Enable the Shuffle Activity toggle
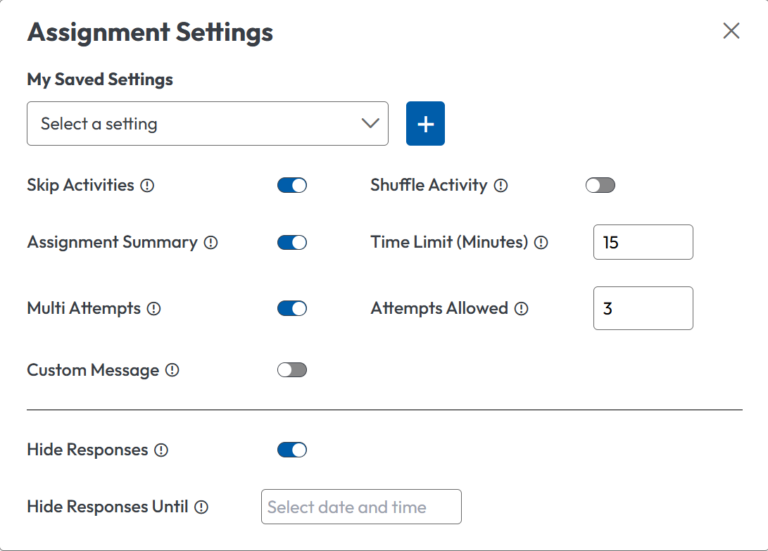This screenshot has width=768, height=551. coord(600,185)
